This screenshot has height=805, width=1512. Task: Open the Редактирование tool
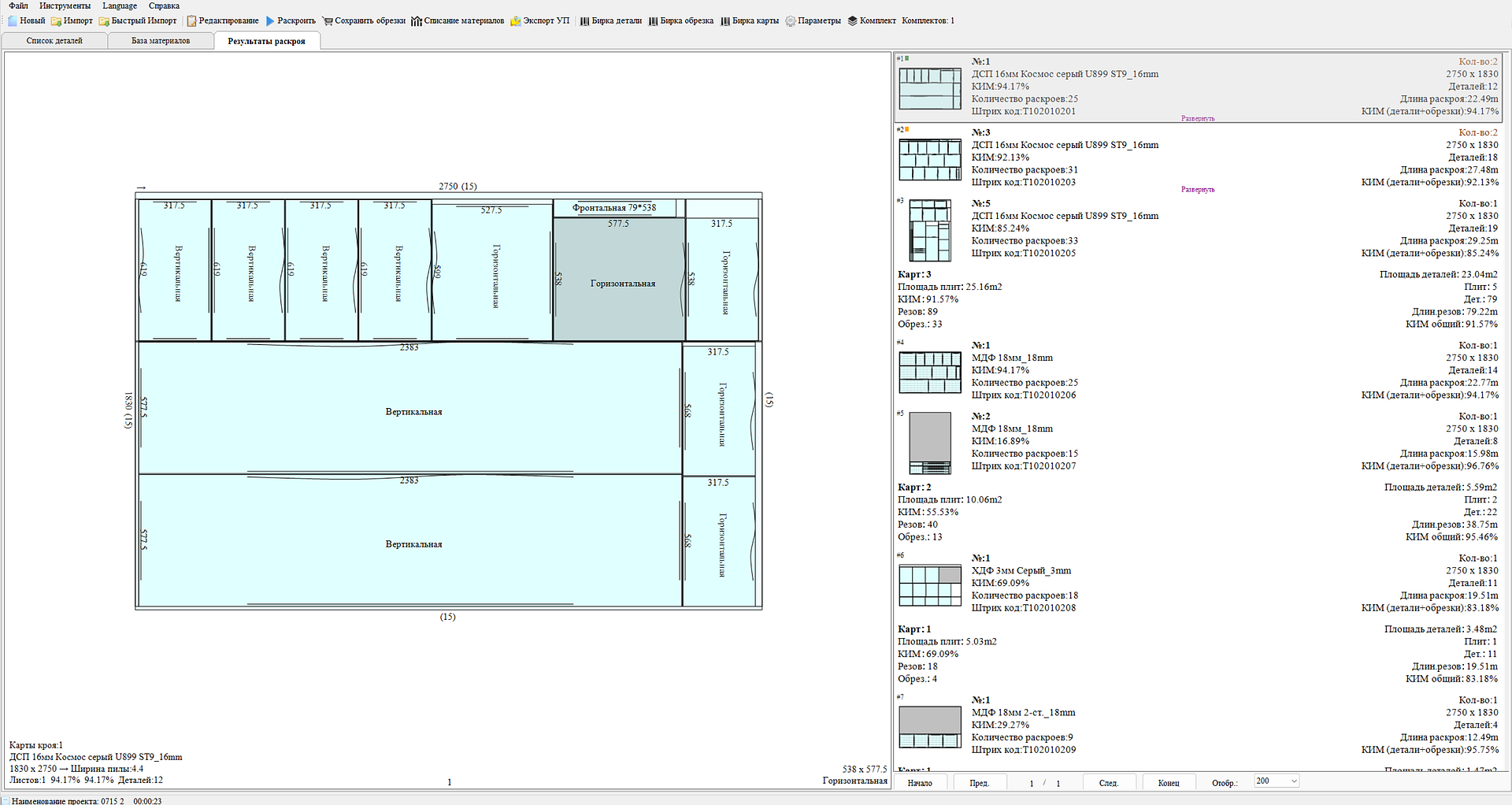[191, 20]
